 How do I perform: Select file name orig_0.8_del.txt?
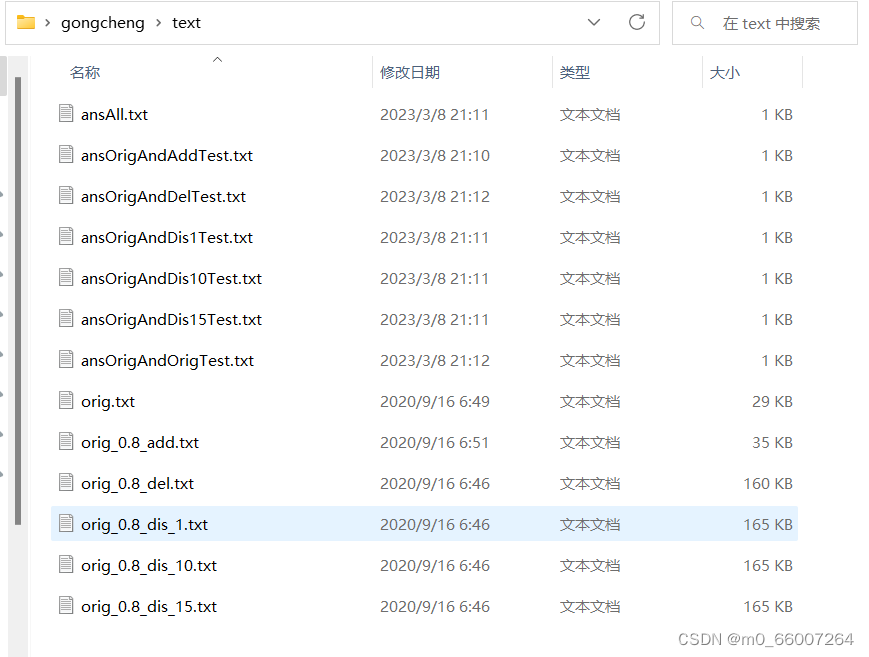pos(137,484)
